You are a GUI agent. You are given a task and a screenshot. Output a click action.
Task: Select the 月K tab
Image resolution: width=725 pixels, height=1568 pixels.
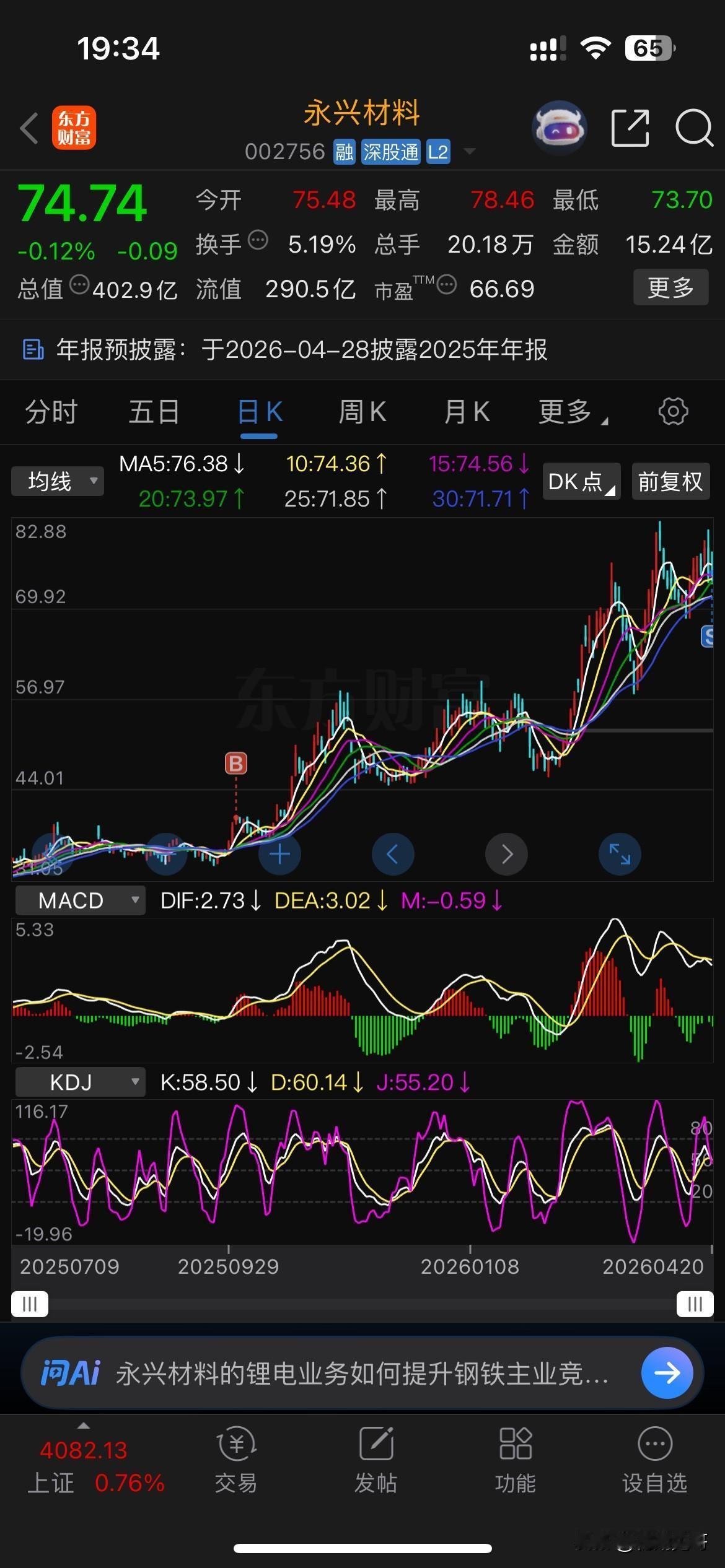click(x=467, y=412)
